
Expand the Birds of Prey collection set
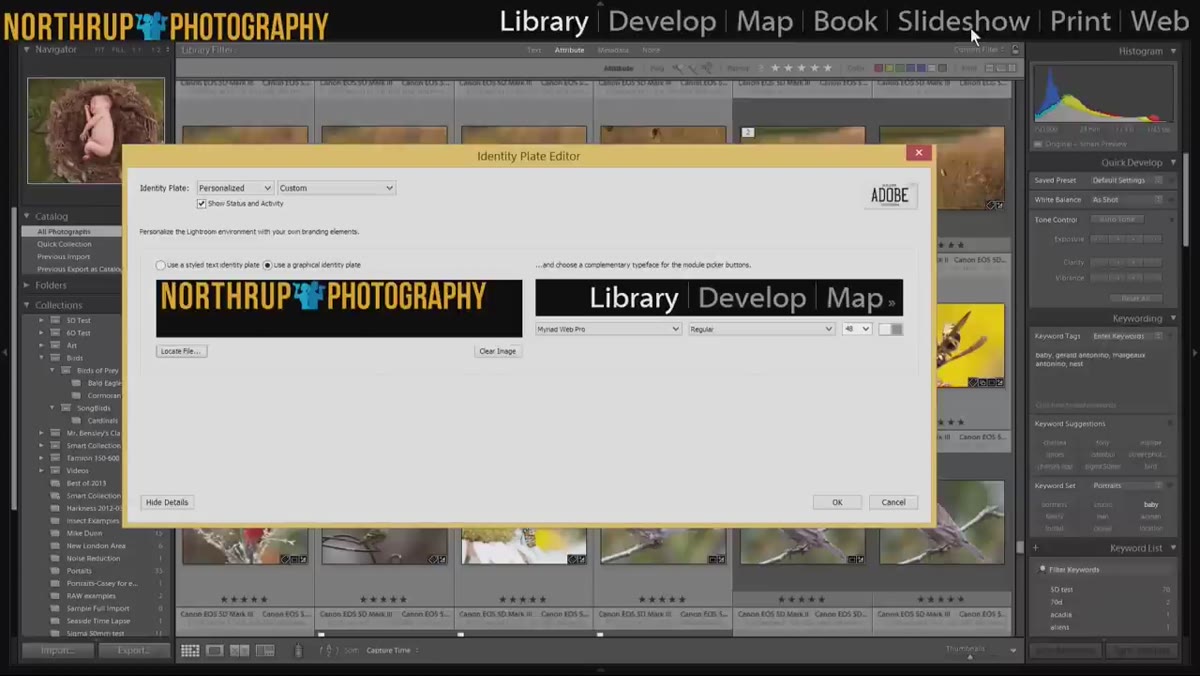[x=53, y=370]
